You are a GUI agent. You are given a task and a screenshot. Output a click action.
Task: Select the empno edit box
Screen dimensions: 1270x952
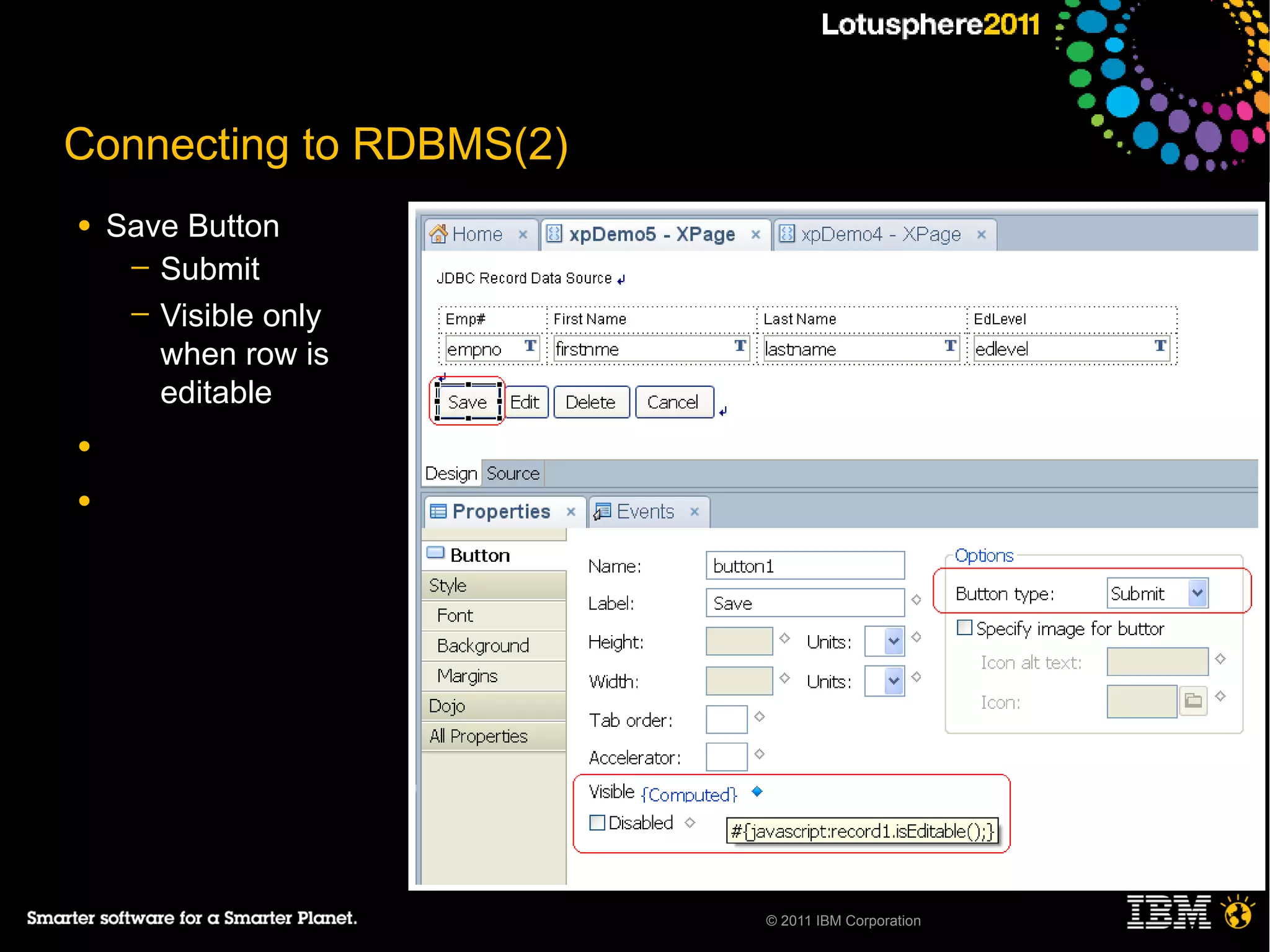coord(492,349)
